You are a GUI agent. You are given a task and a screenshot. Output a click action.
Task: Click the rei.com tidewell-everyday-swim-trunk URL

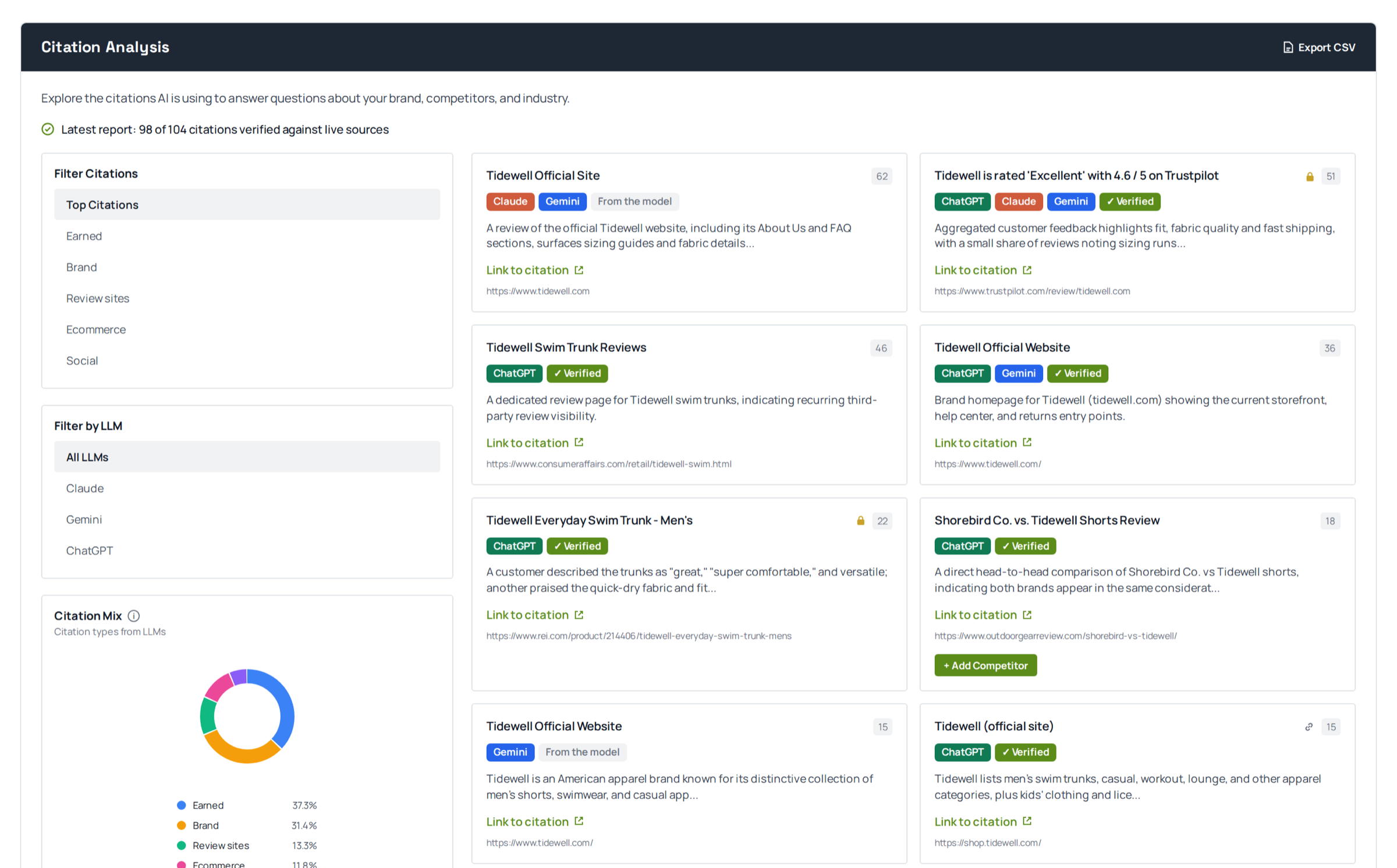[639, 636]
